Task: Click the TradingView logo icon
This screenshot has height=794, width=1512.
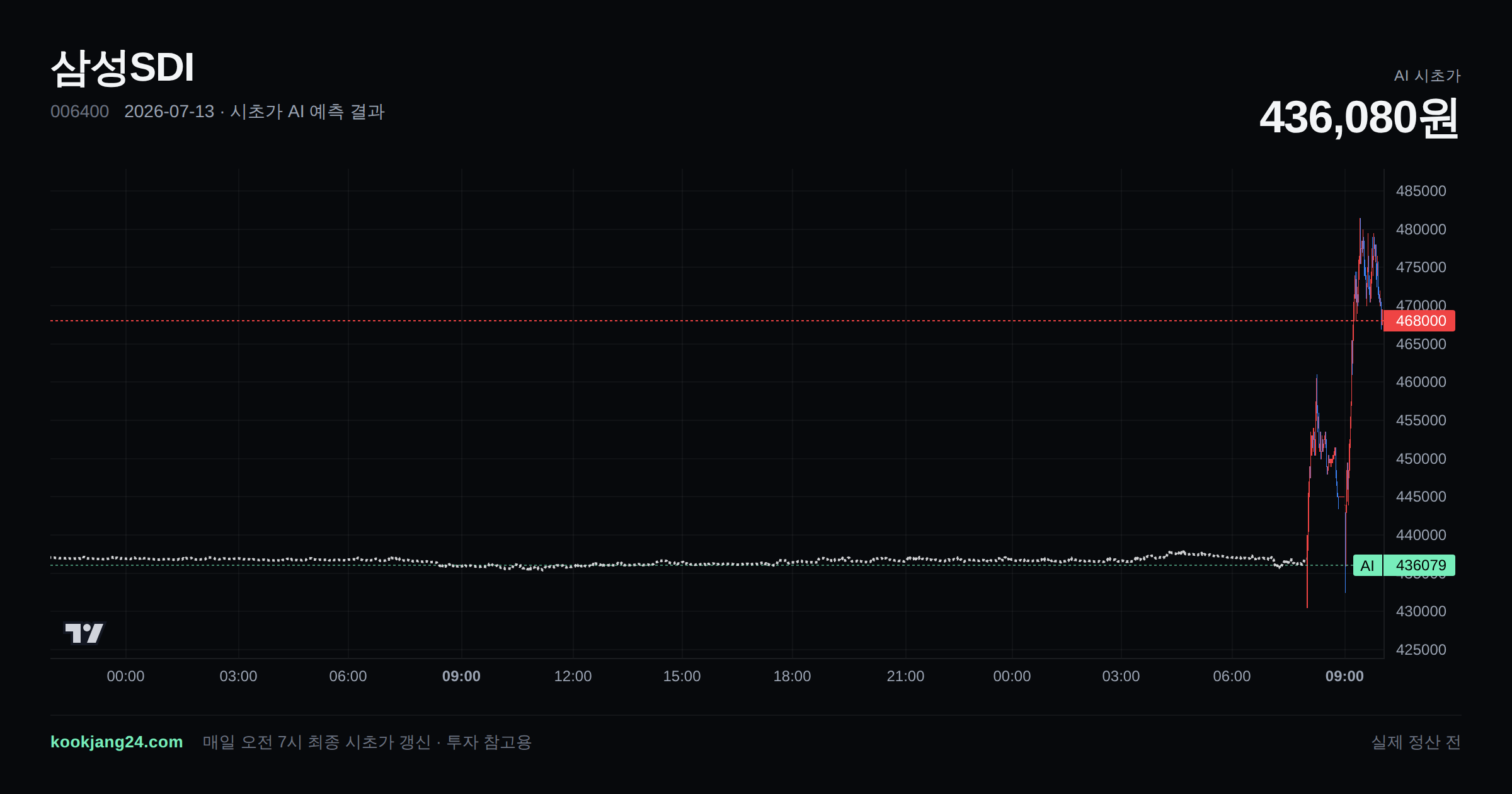Action: pyautogui.click(x=84, y=633)
